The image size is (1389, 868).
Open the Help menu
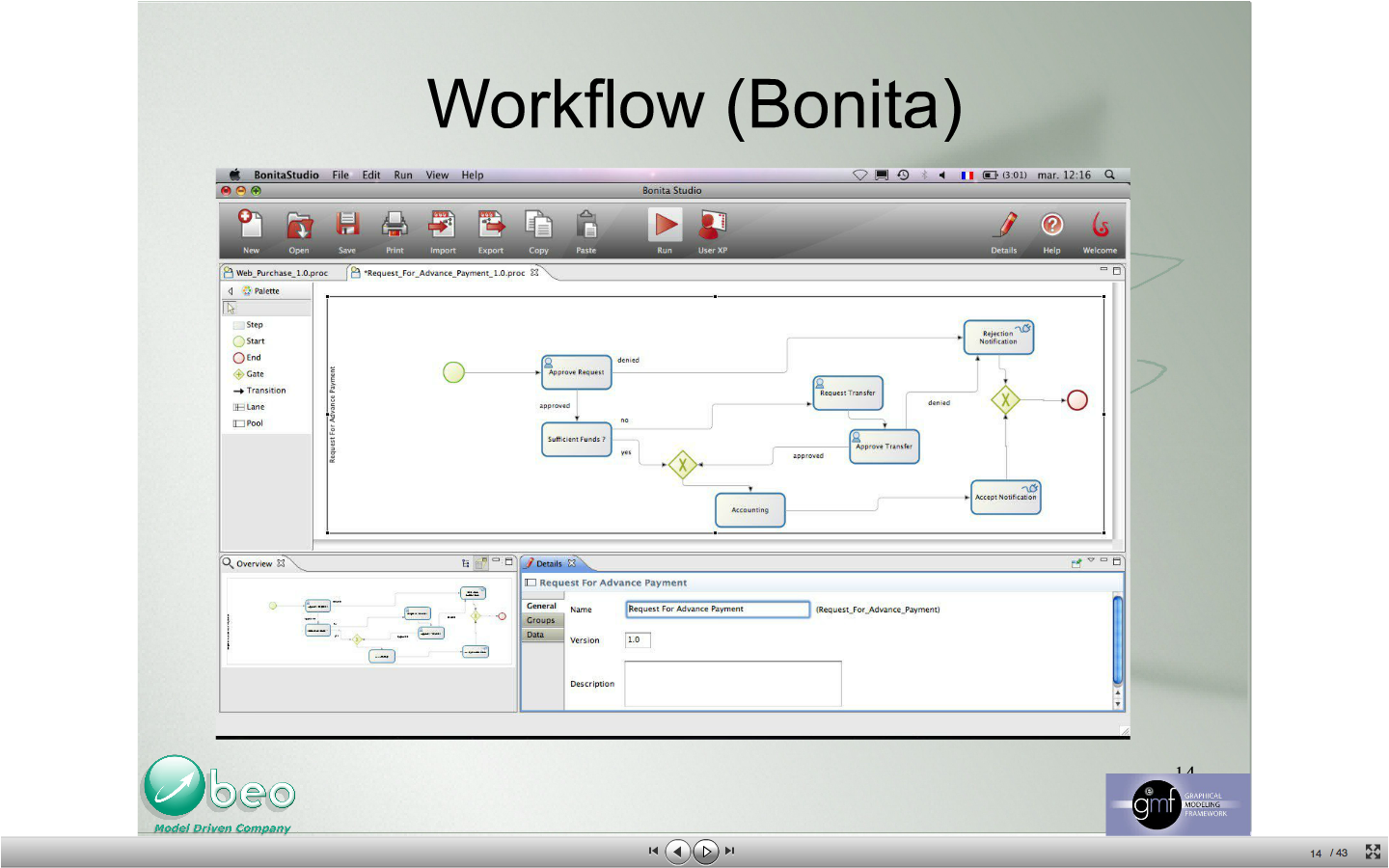[473, 176]
